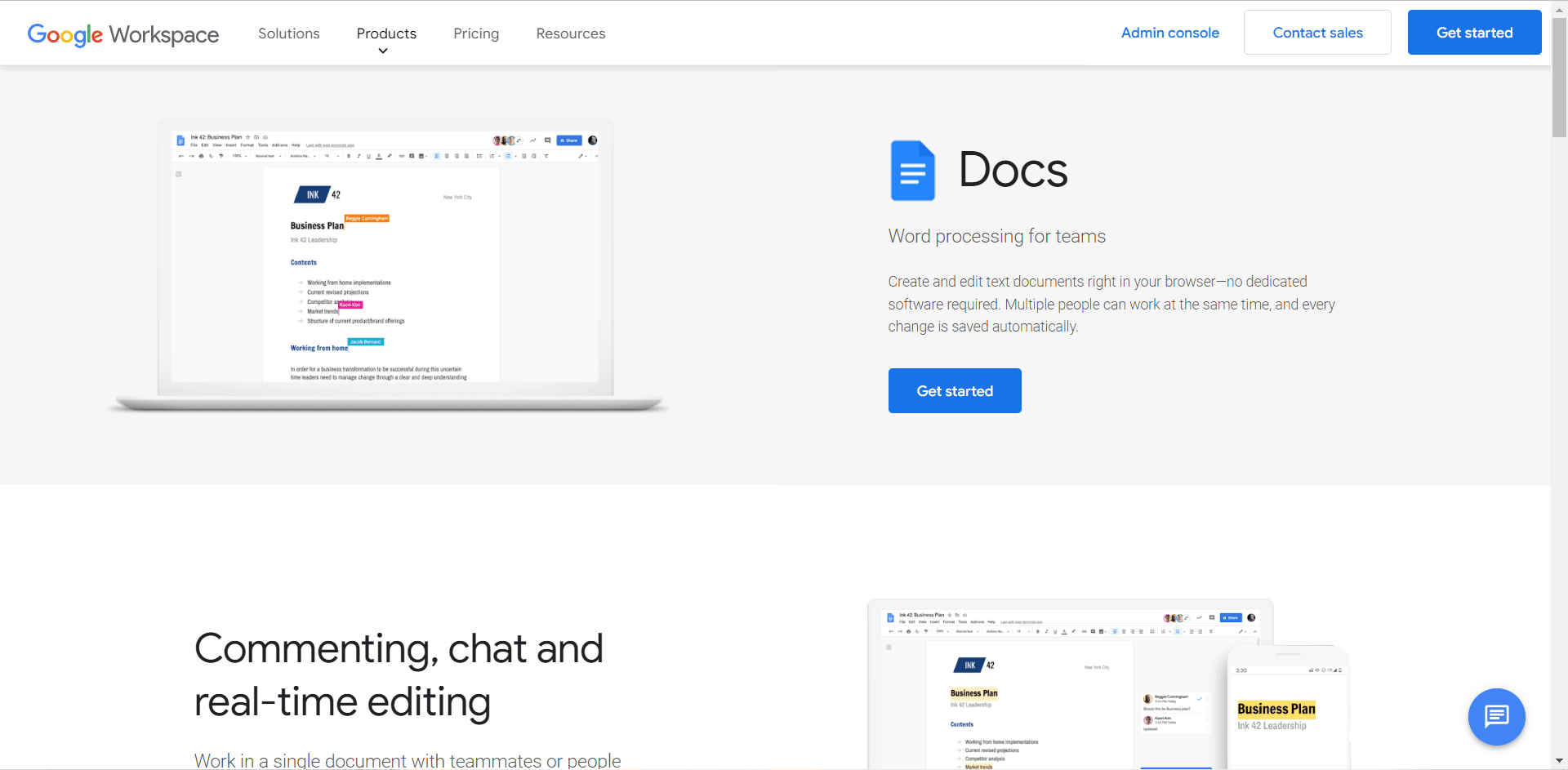Click the page vertical scrollbar thumb
Screen dimensions: 1568x770
[1559, 78]
